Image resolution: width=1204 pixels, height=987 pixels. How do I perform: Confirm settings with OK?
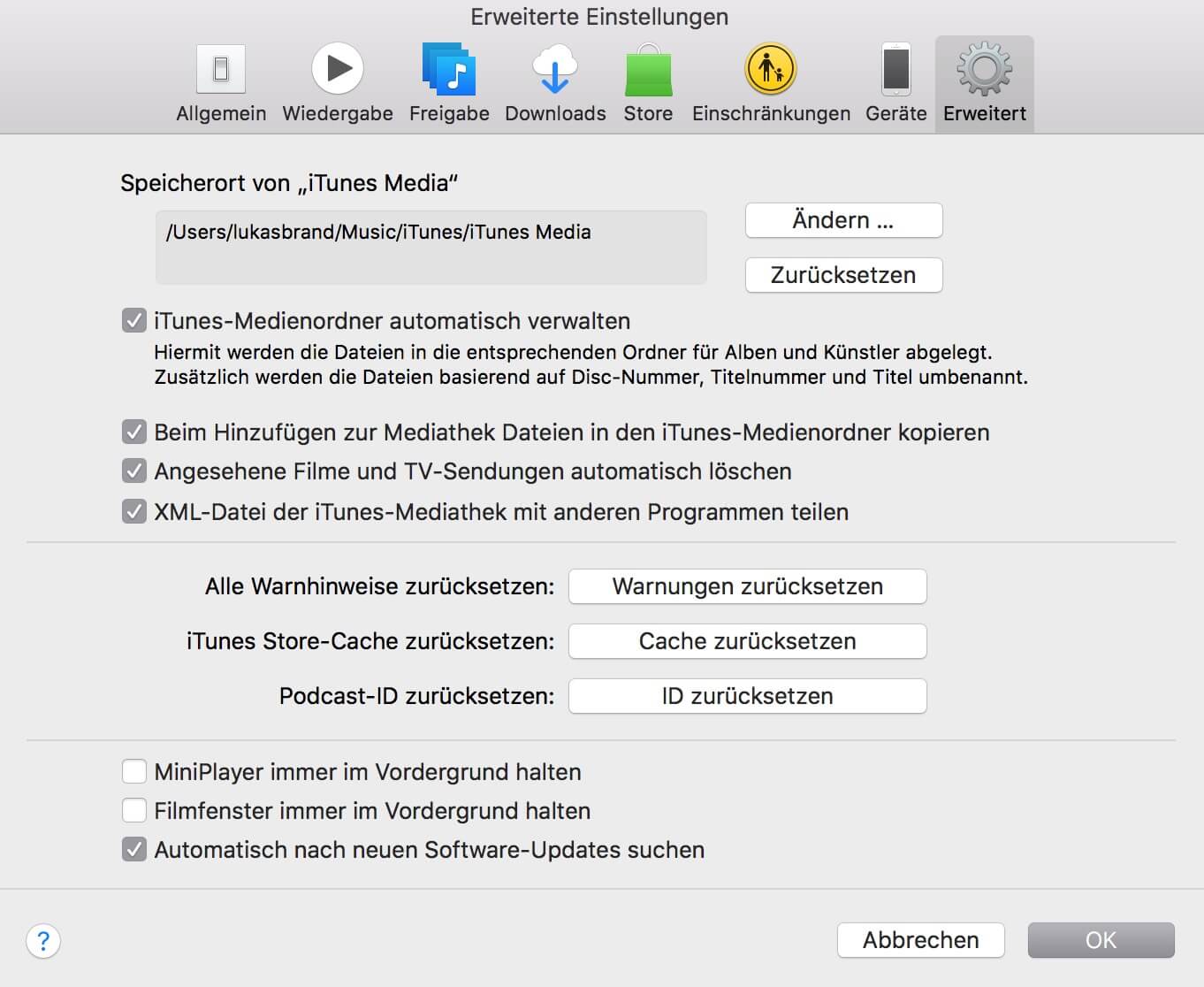tap(1101, 940)
